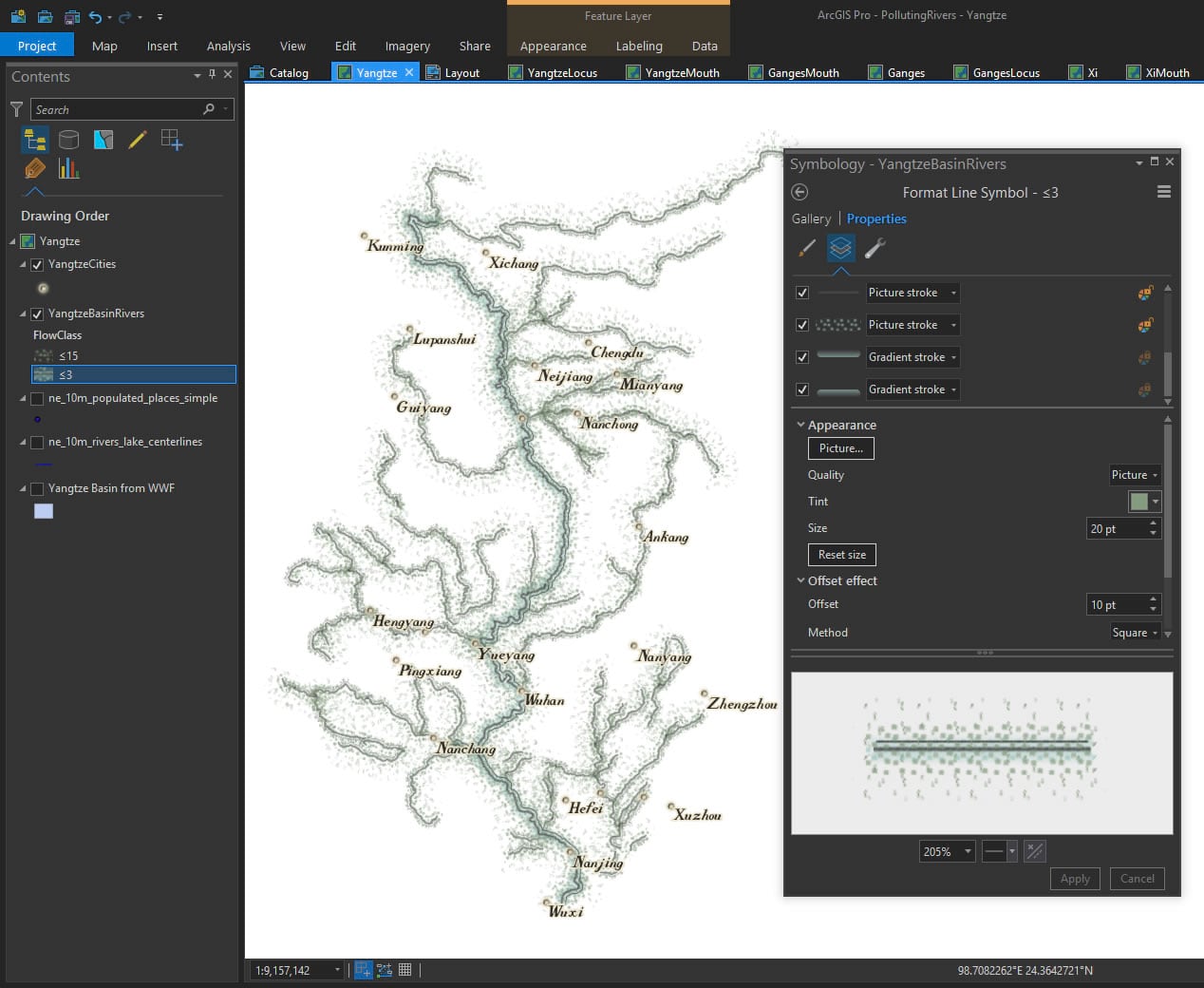Enable the ne_10m_populated_places_simple layer
The height and width of the screenshot is (988, 1204).
37,399
